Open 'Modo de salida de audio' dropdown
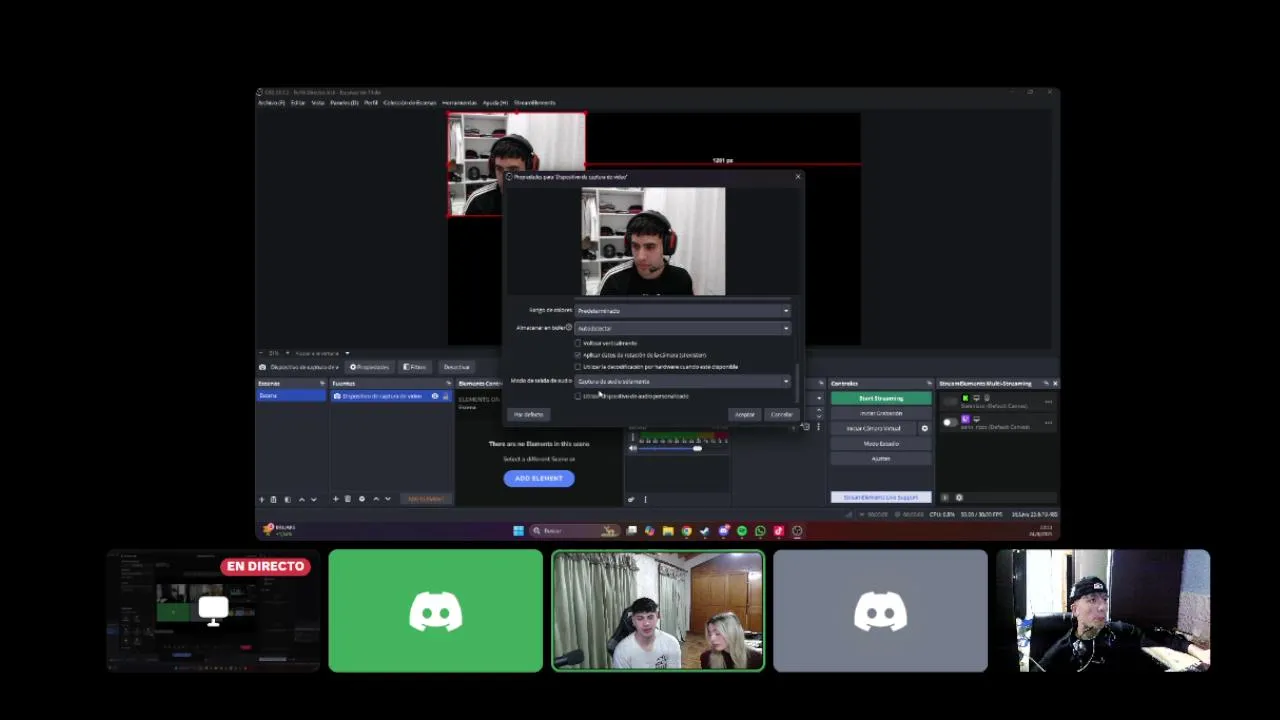The height and width of the screenshot is (720, 1280). (682, 381)
